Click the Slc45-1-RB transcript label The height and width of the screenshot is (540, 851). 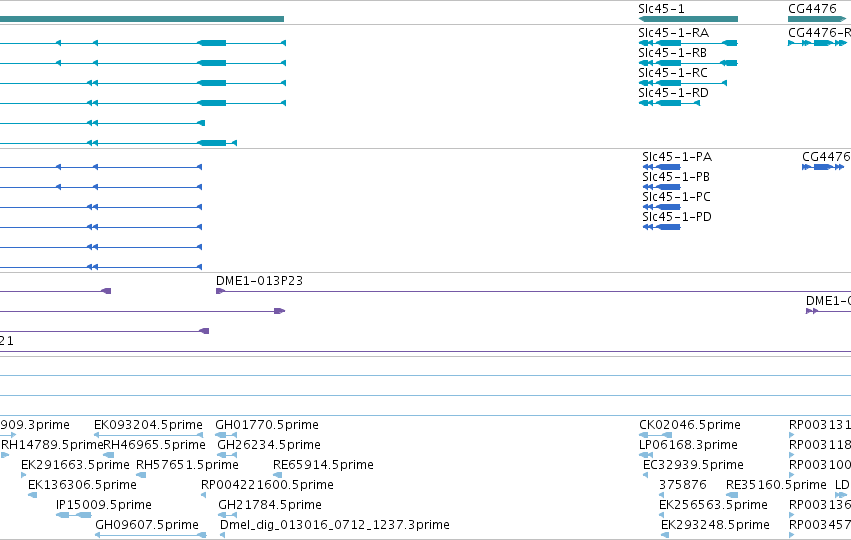coord(672,53)
